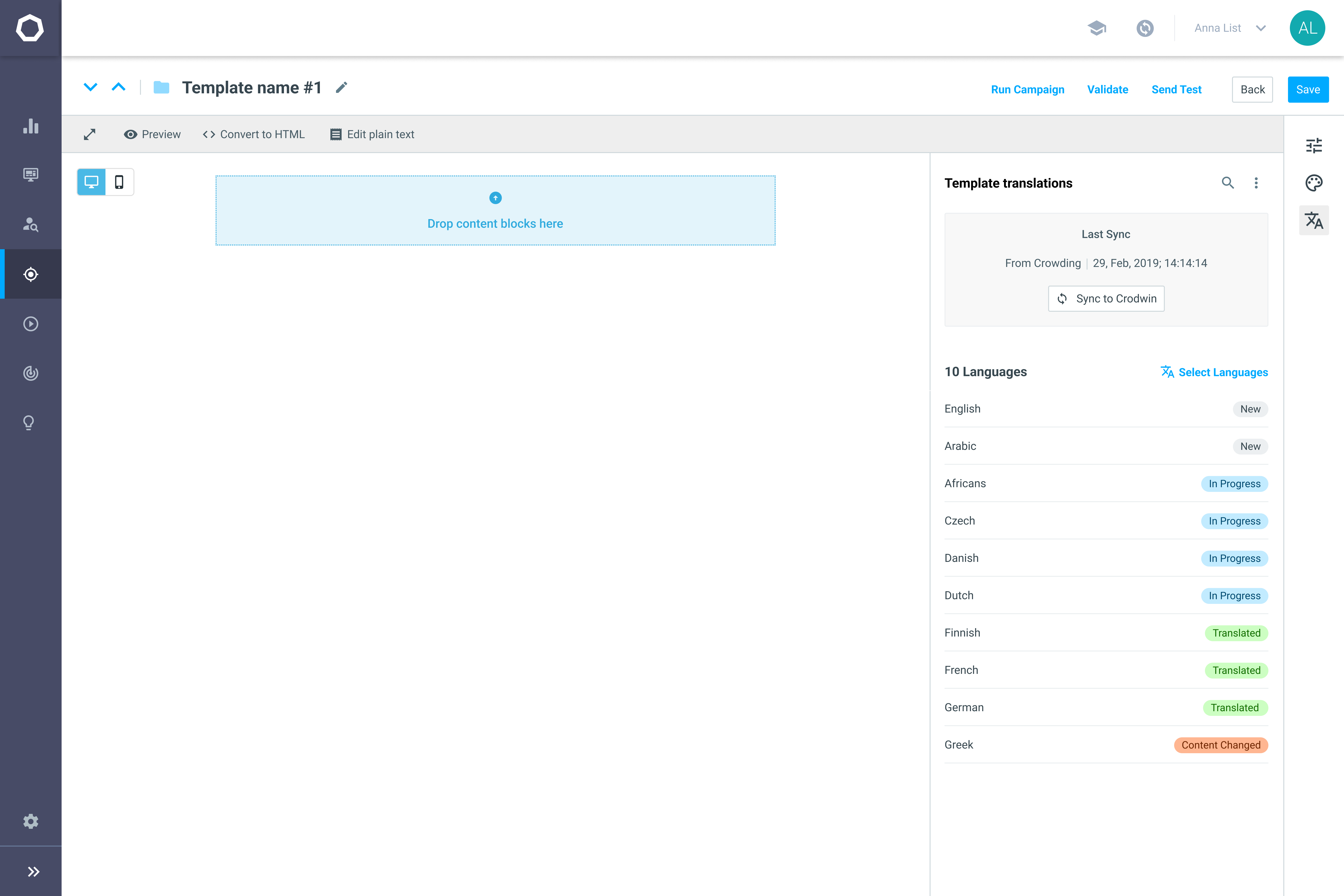Click Send Test link
1344x896 pixels.
pos(1176,90)
